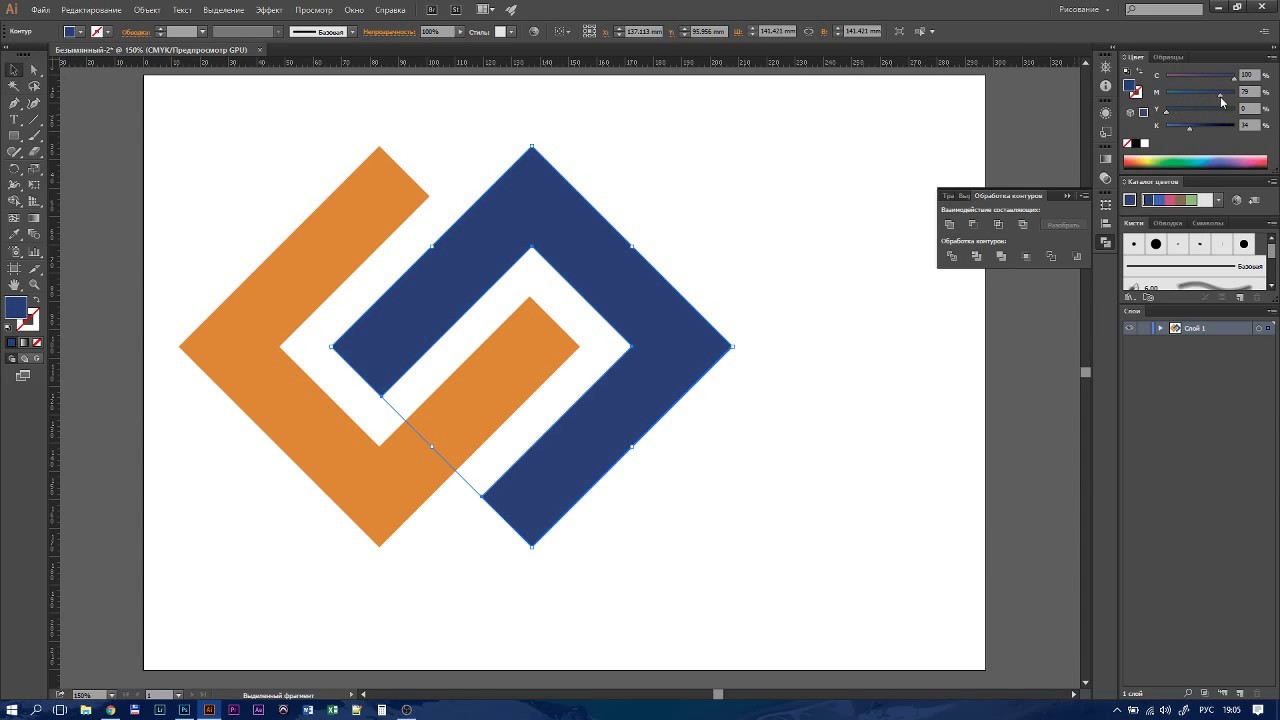The height and width of the screenshot is (720, 1280).
Task: Select the Zoom magnifier tool
Action: pyautogui.click(x=34, y=285)
